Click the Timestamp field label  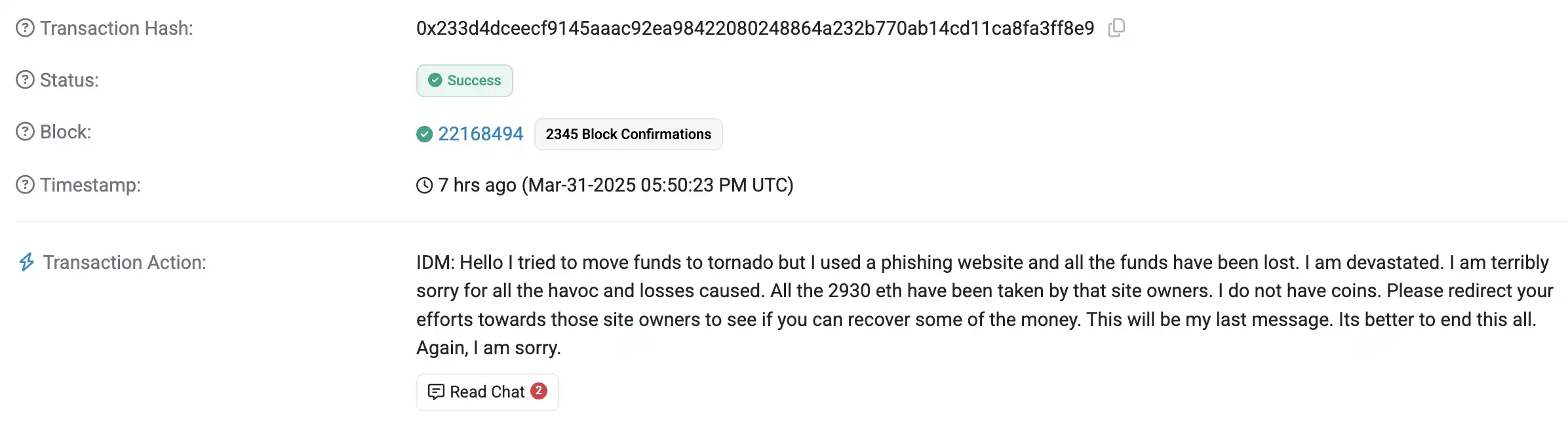coord(90,185)
